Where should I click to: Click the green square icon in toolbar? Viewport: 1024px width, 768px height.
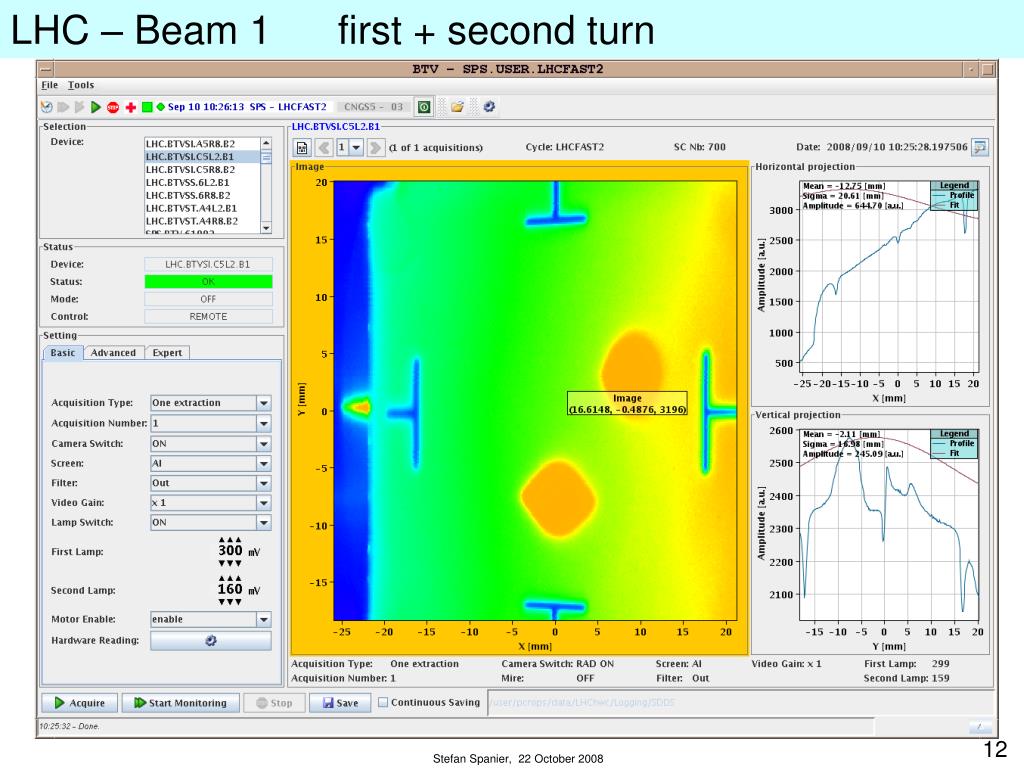click(x=147, y=106)
